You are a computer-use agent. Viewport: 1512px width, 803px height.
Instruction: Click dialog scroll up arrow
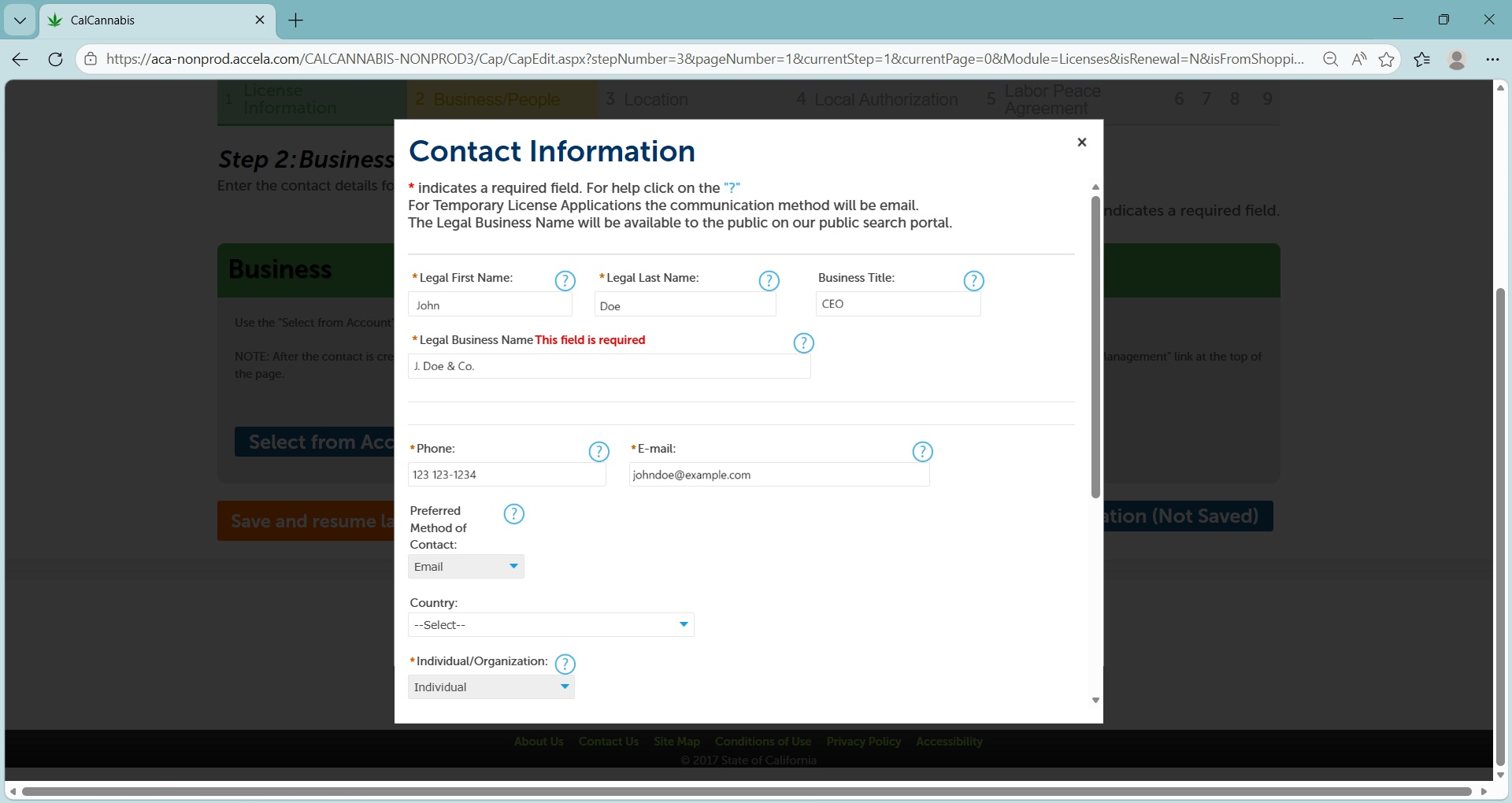[1095, 187]
